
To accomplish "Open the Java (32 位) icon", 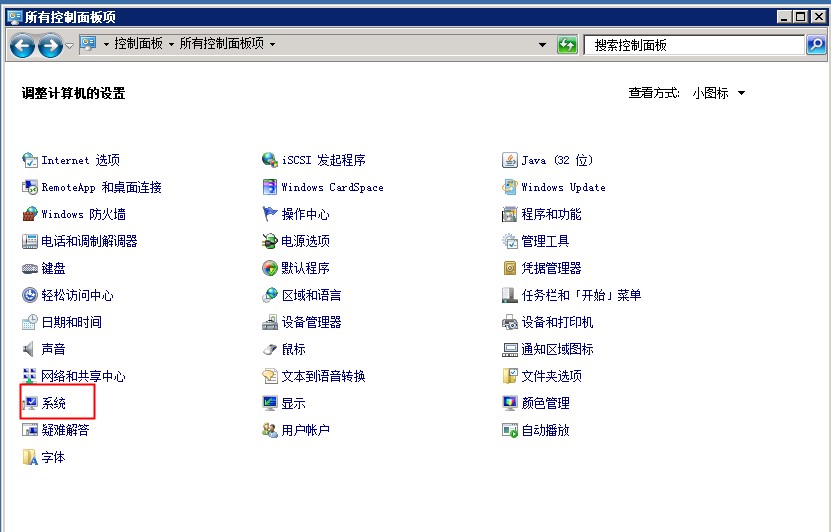I will (x=557, y=160).
